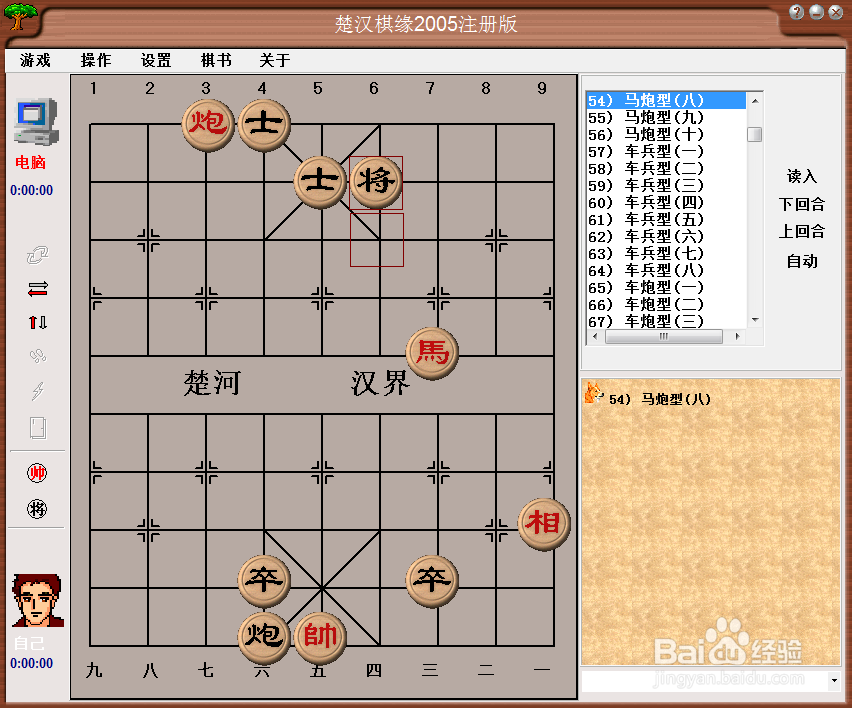Screen dimensions: 852x708
Task: Open the 操作 menu
Action: (96, 60)
